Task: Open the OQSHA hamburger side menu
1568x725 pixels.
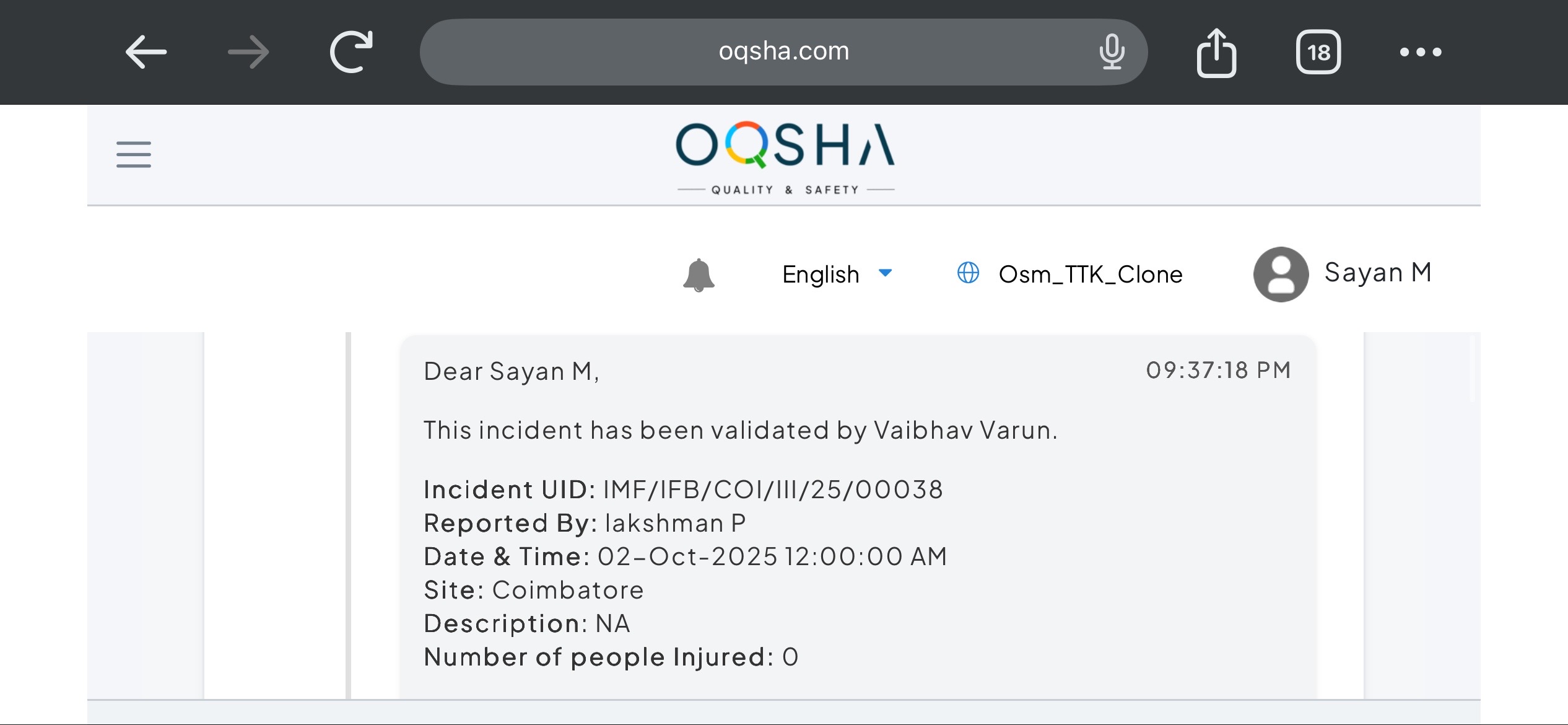Action: 134,154
